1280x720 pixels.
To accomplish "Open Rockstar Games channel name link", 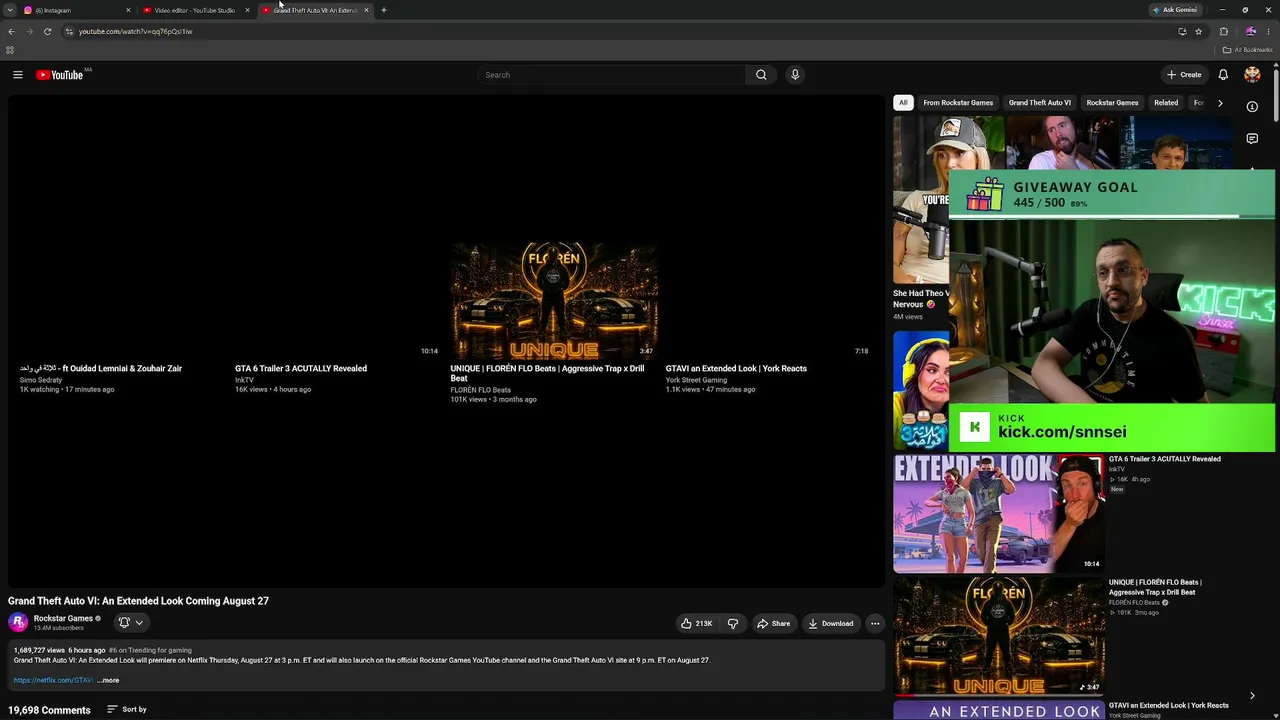I will 63,618.
